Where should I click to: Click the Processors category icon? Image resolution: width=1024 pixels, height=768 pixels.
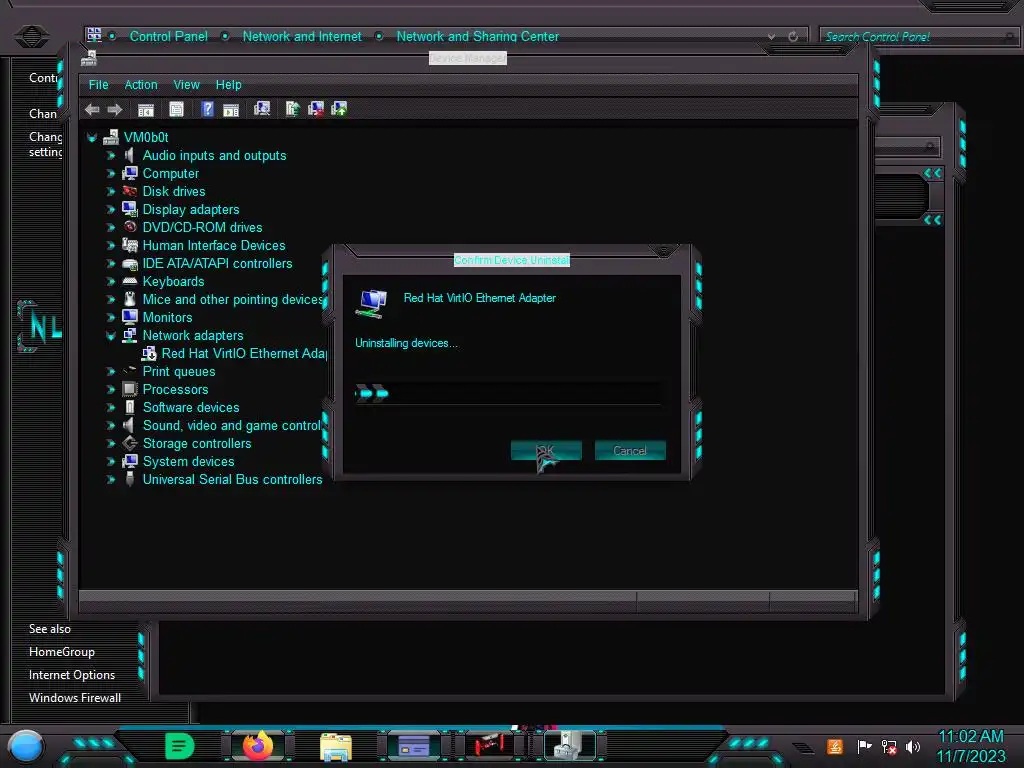point(130,389)
